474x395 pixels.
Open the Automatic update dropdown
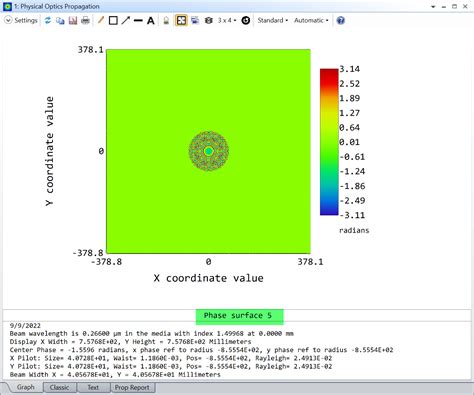coord(311,20)
